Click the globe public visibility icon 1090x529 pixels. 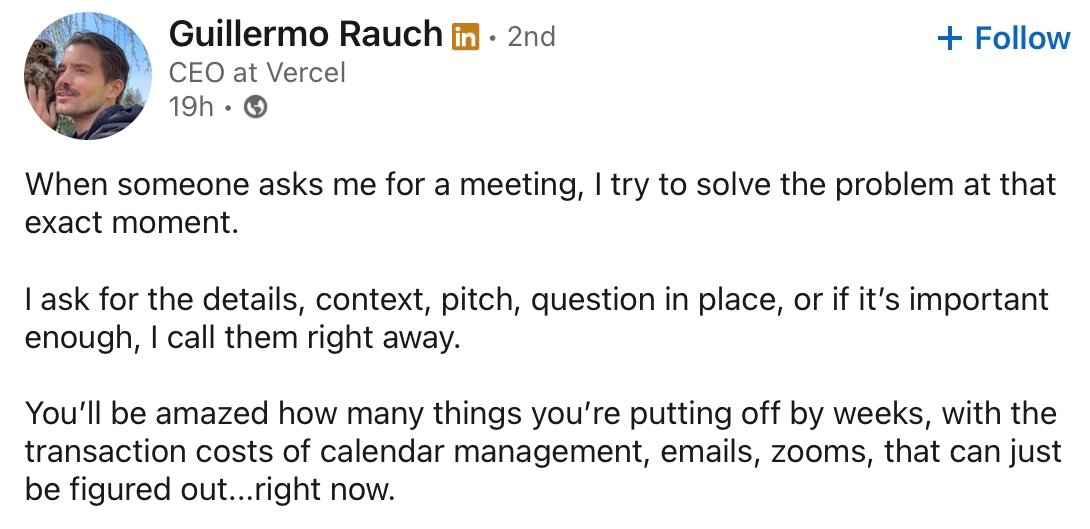[x=256, y=107]
